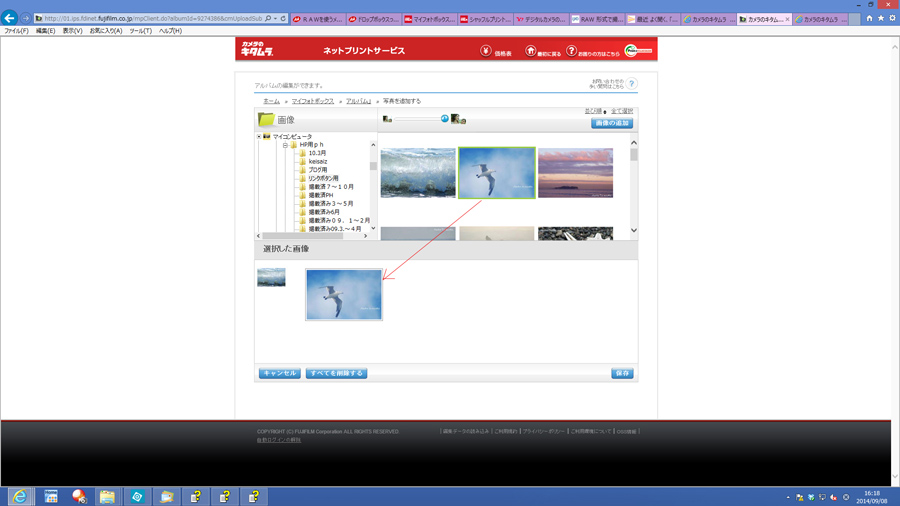Click the blue help icon beside お問い合わせ
900x506 pixels.
pyautogui.click(x=631, y=84)
